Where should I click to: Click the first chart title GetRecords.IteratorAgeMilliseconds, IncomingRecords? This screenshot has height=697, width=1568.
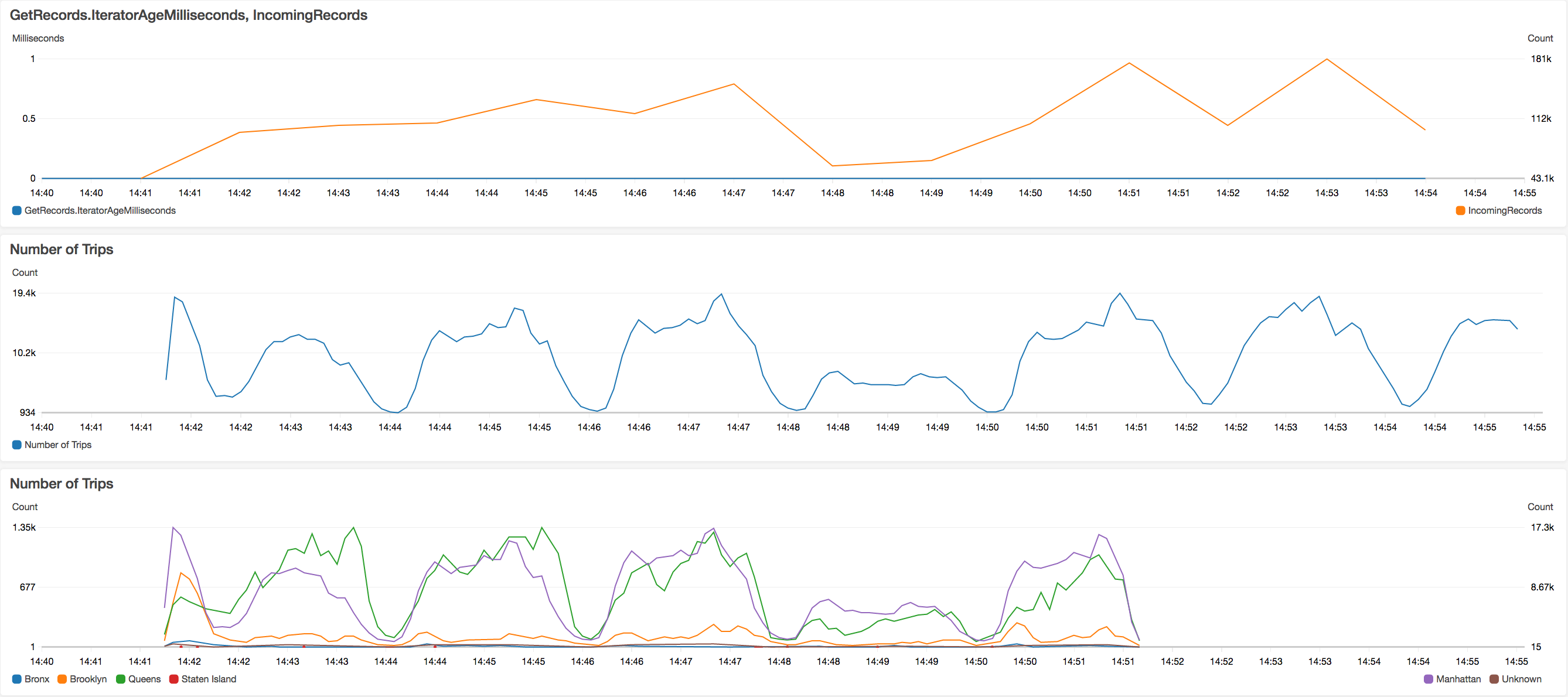coord(188,15)
